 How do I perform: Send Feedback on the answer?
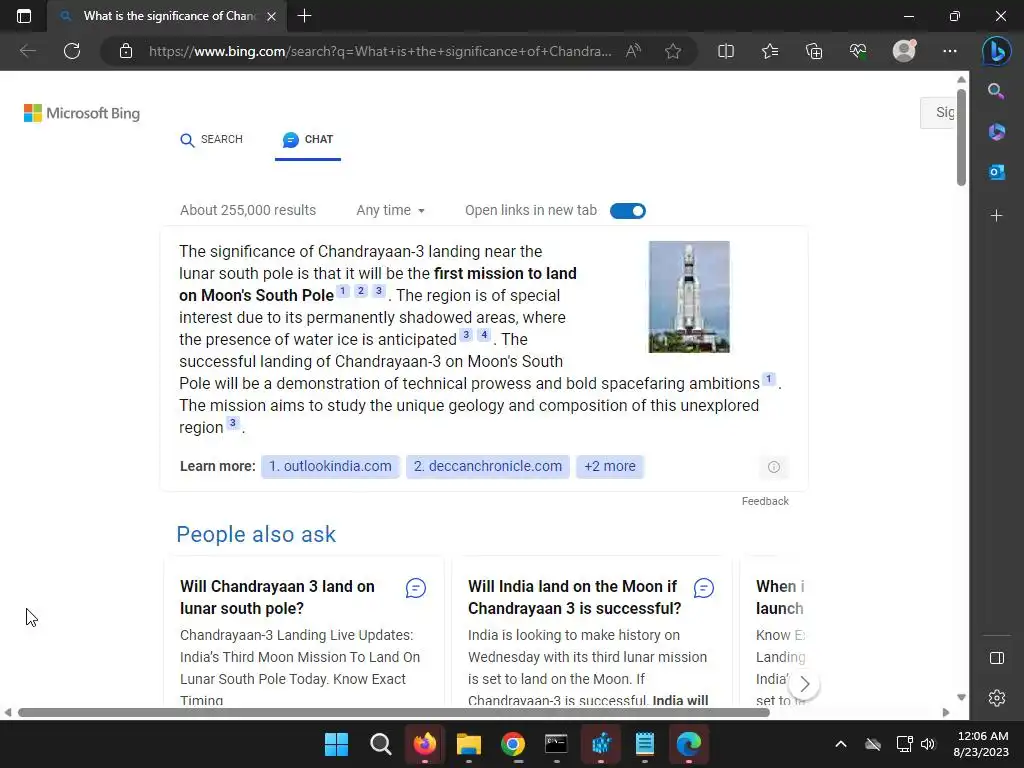tap(765, 501)
